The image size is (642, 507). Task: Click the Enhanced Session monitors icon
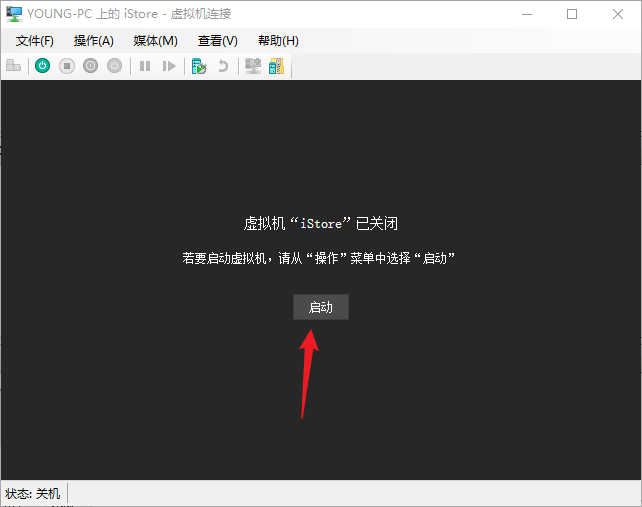pos(253,66)
